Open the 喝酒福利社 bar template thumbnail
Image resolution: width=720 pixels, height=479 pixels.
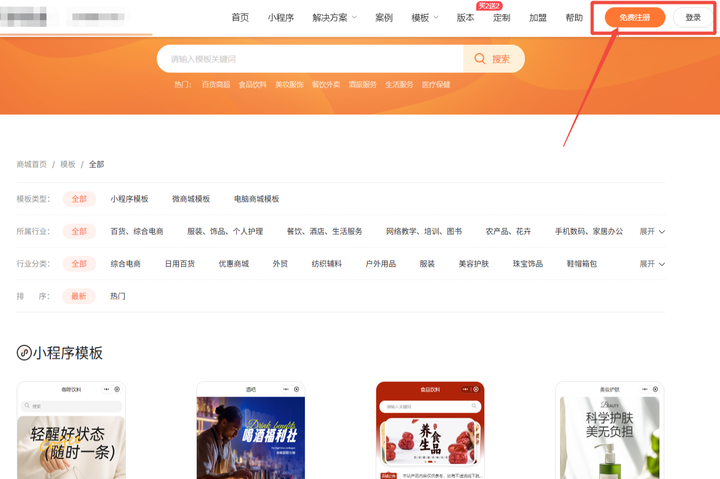click(251, 438)
